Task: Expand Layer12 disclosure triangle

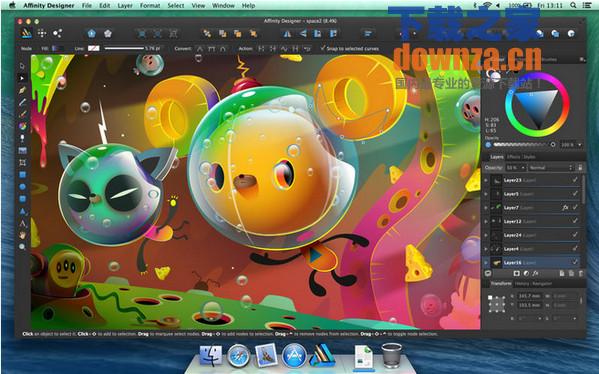Action: [486, 222]
